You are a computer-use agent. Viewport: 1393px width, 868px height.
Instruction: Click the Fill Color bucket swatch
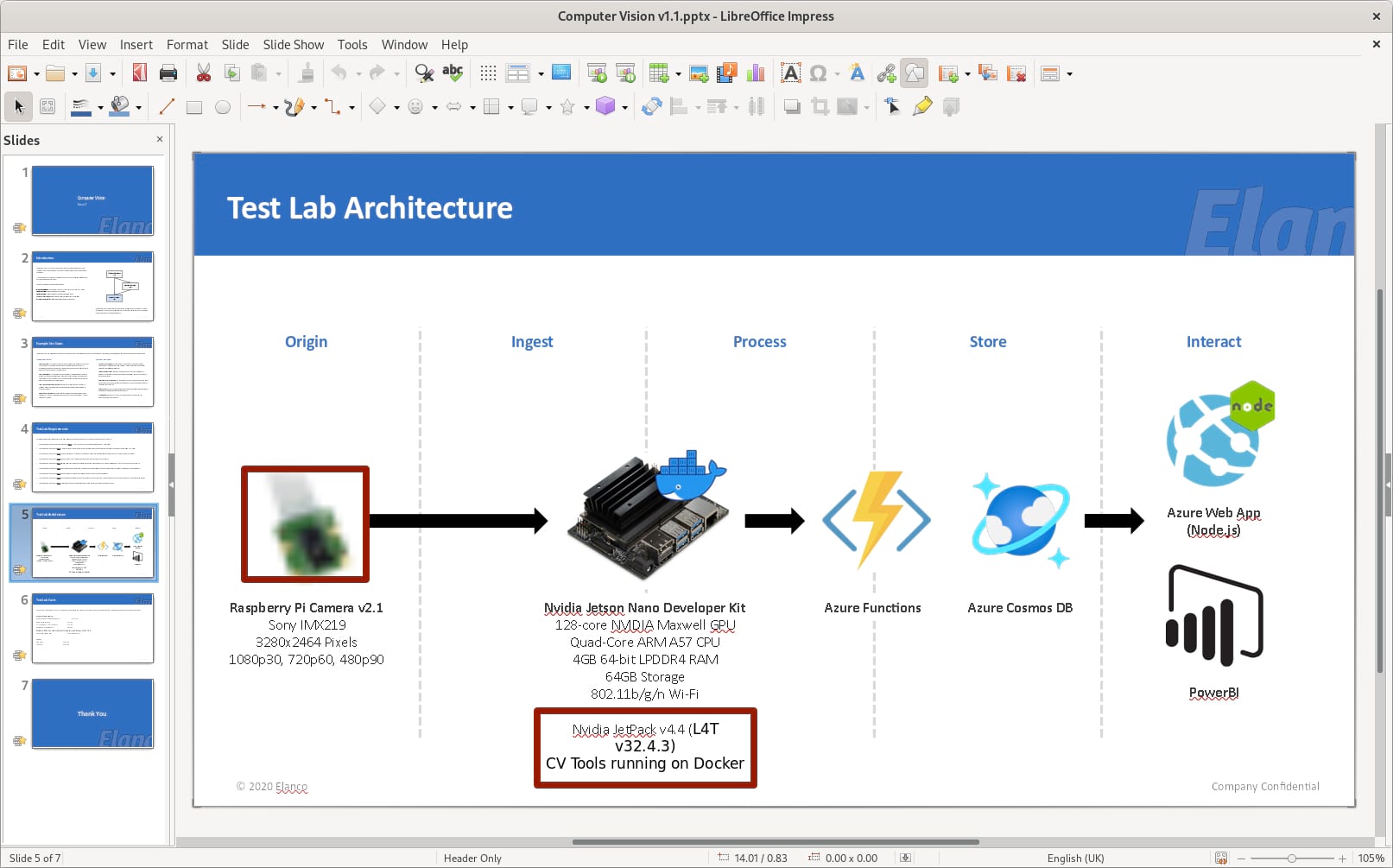pyautogui.click(x=120, y=106)
